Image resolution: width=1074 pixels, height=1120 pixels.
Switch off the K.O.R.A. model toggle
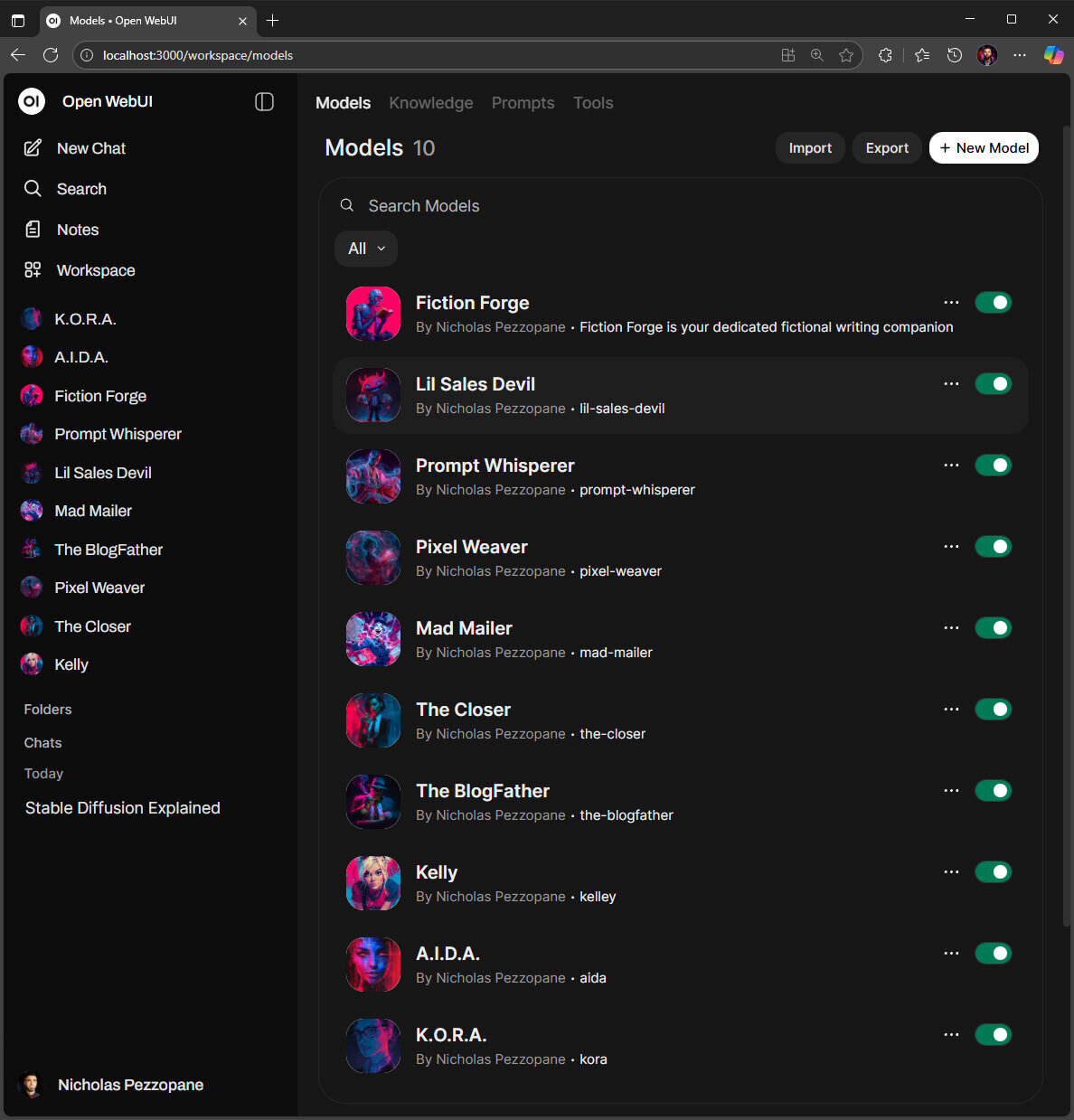pos(993,1035)
